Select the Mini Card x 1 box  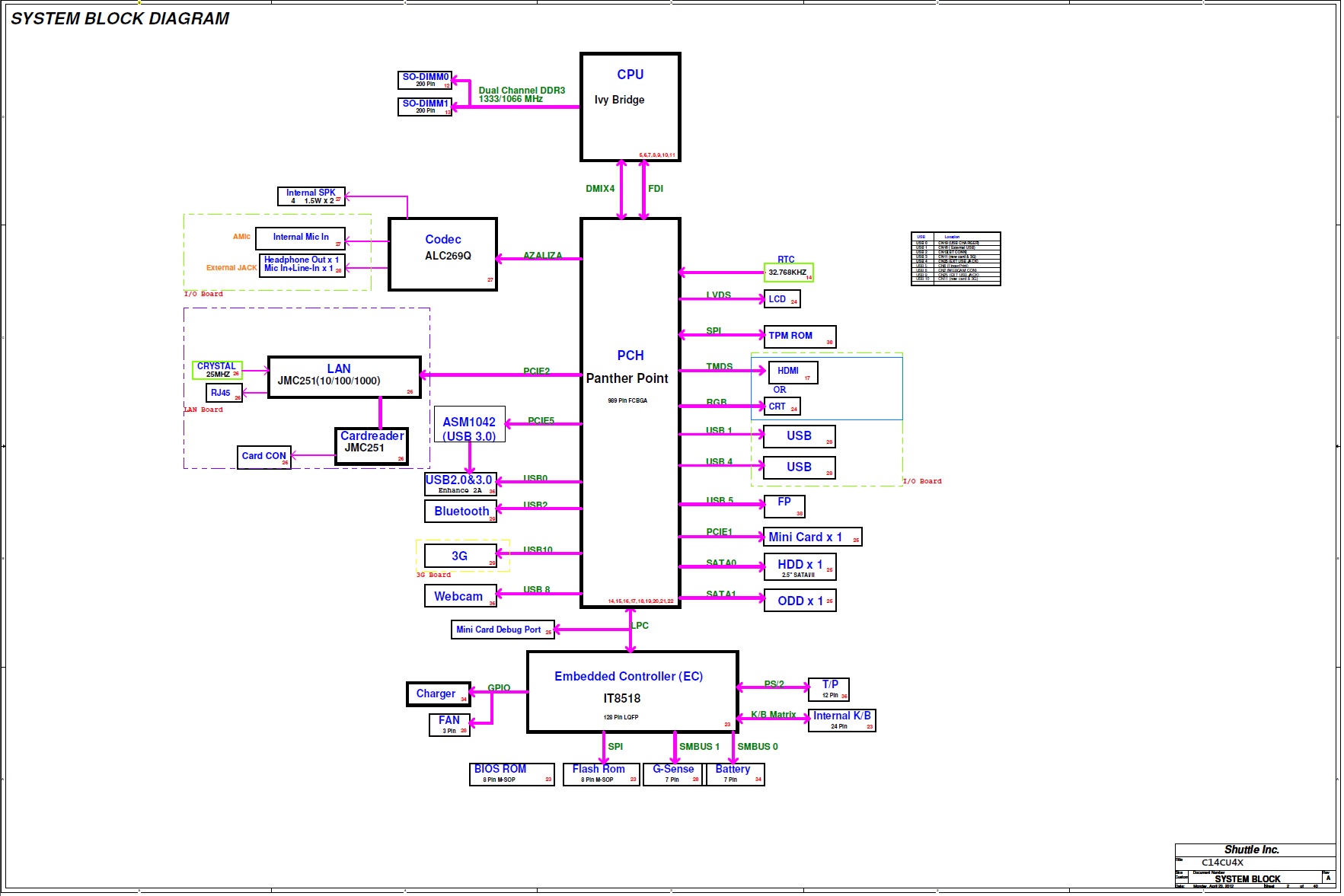tap(812, 537)
